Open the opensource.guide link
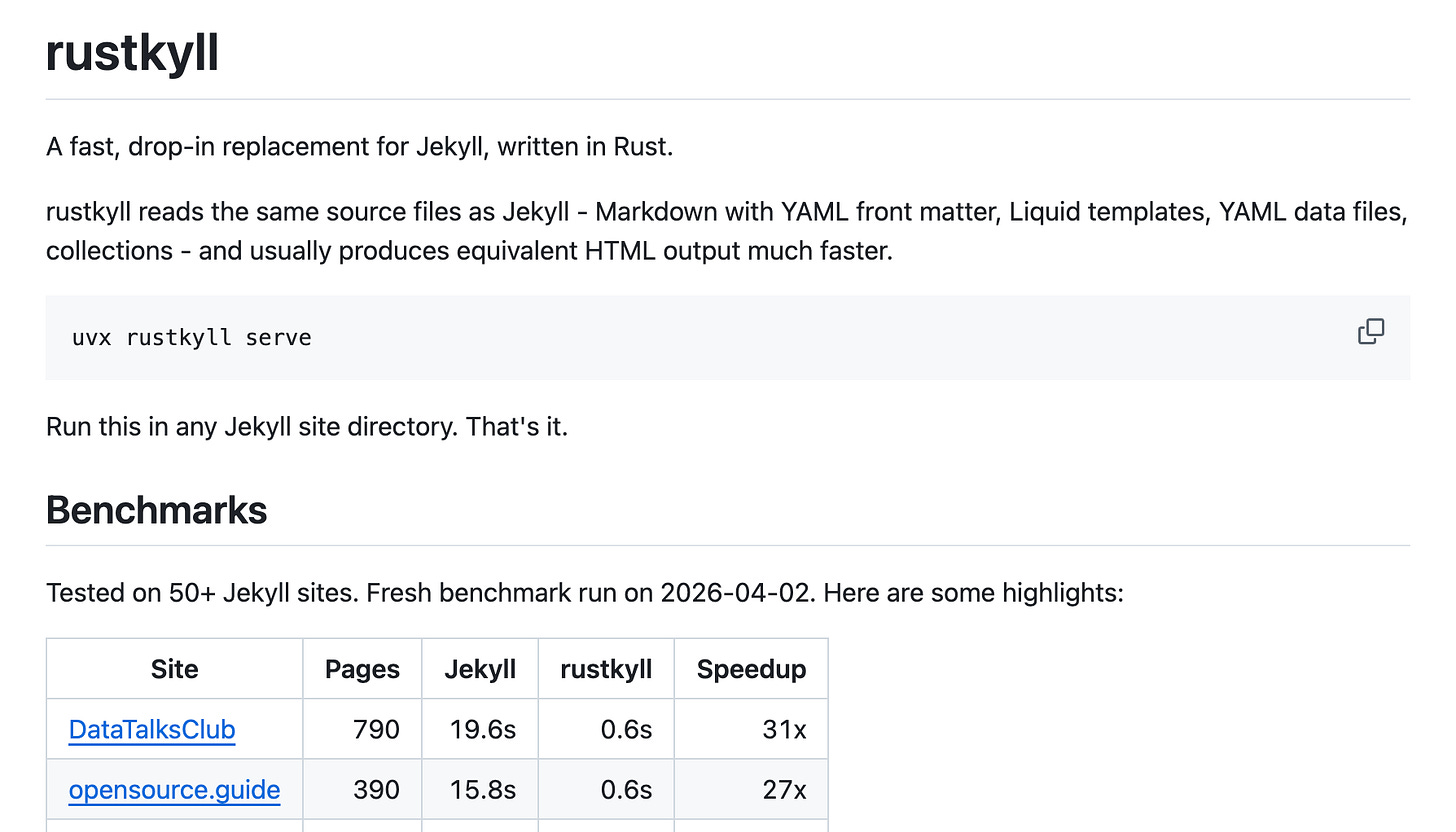The height and width of the screenshot is (832, 1456). pyautogui.click(x=174, y=790)
